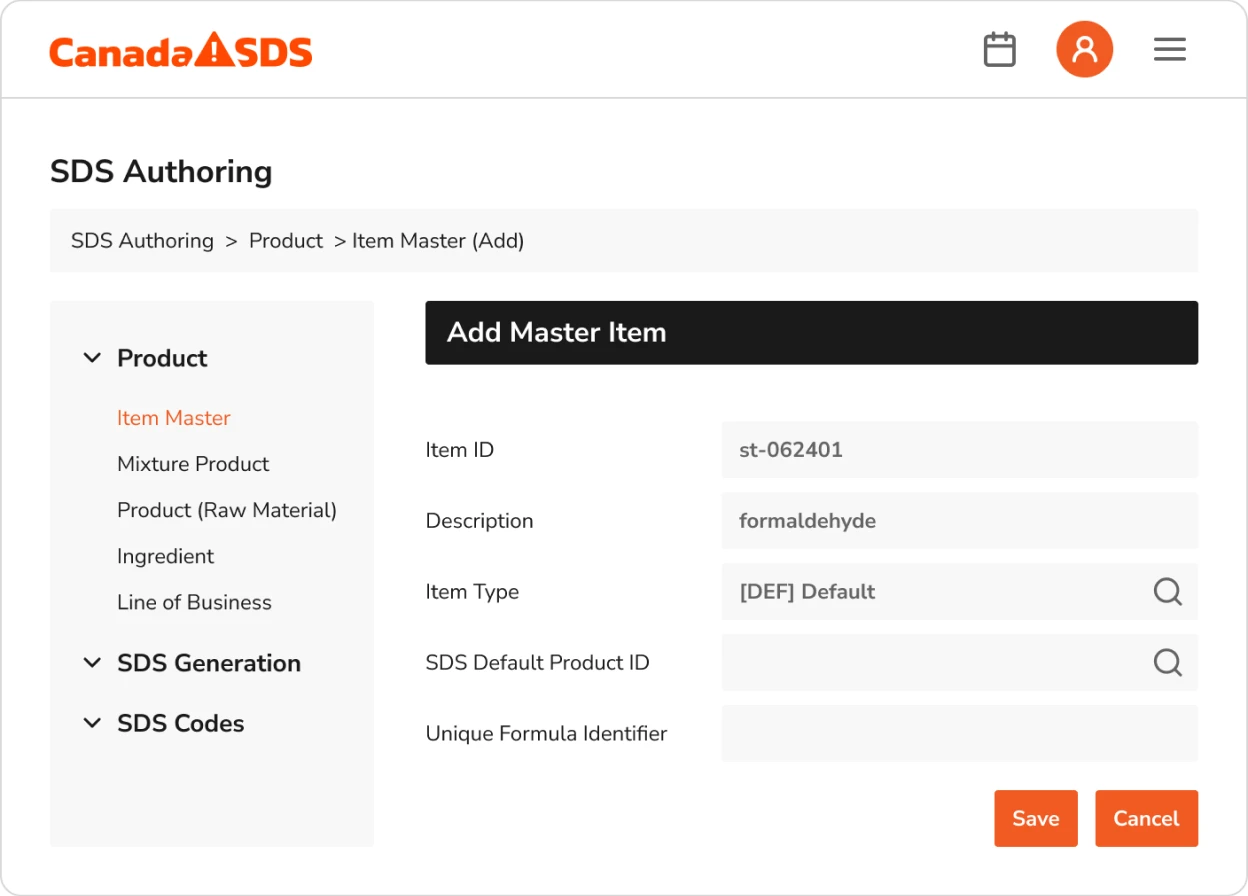Cancel adding the master item

point(1147,818)
